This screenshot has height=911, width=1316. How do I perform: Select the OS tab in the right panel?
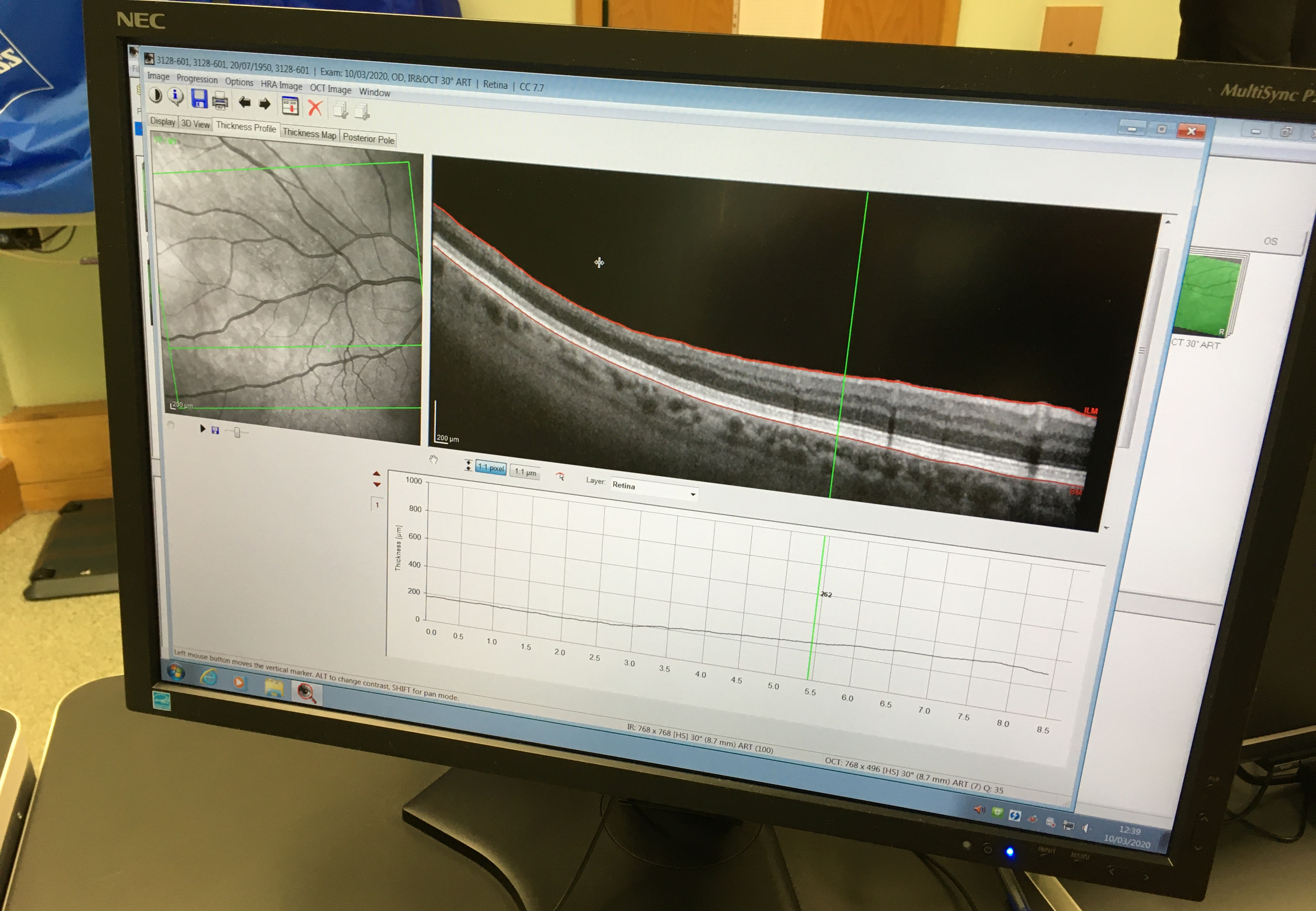[x=1270, y=242]
